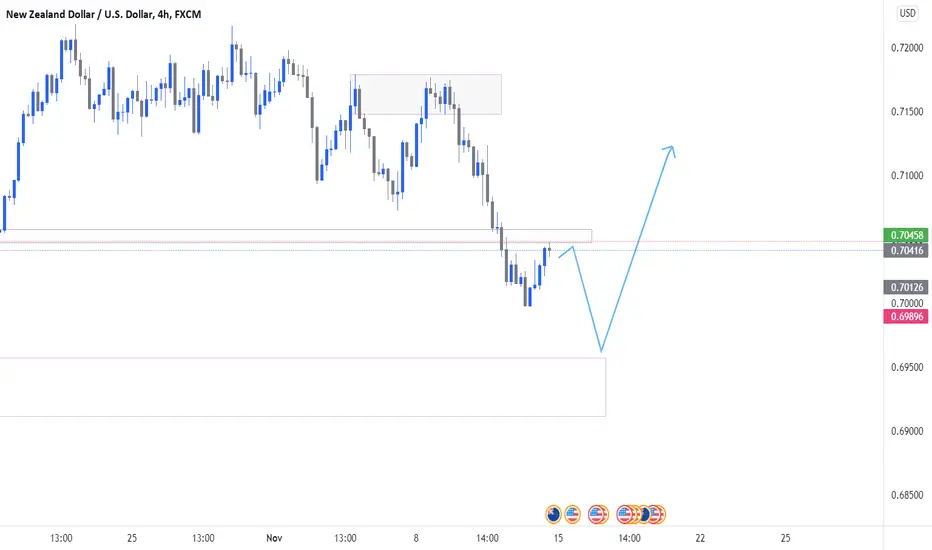Screen dimensions: 932x550
Task: Open the USD currency selector
Action: (907, 13)
